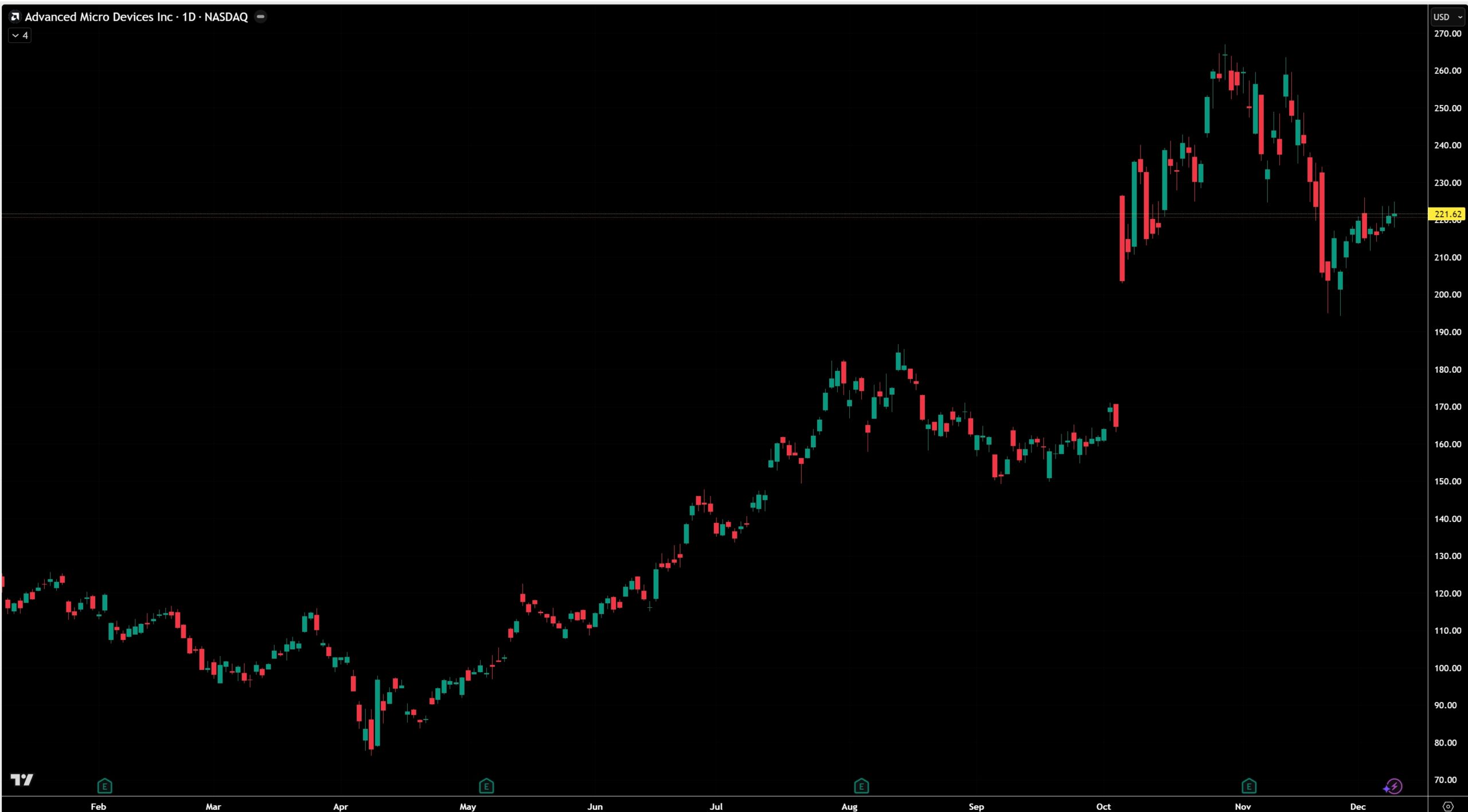Click the earnings marker near November
1468x812 pixels.
(1249, 786)
